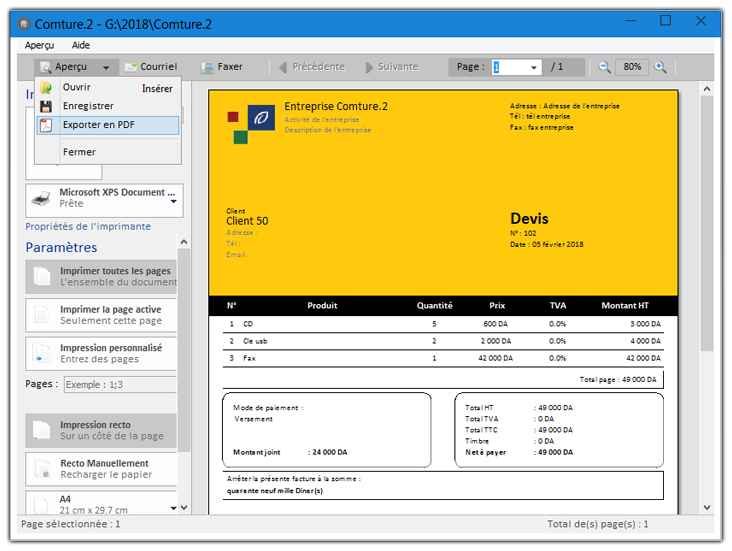
Task: Expand the A4 paper size dropdown
Action: click(x=172, y=507)
